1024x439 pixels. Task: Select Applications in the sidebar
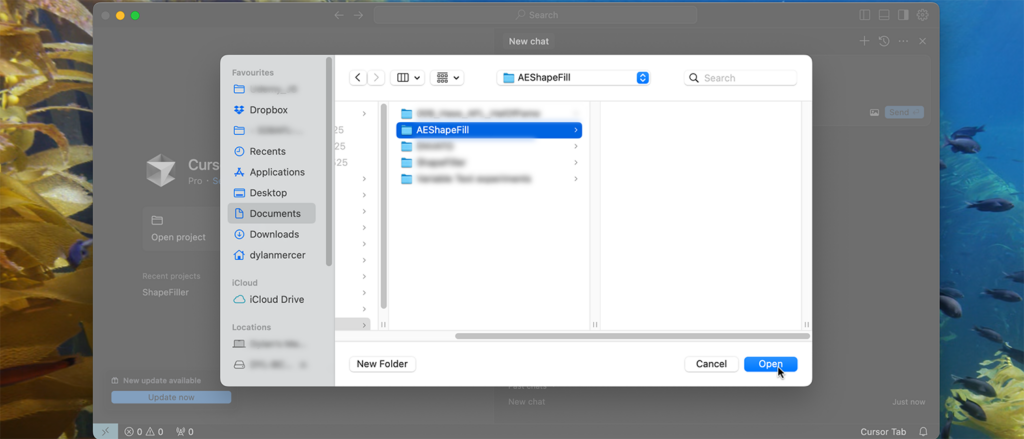tap(277, 172)
